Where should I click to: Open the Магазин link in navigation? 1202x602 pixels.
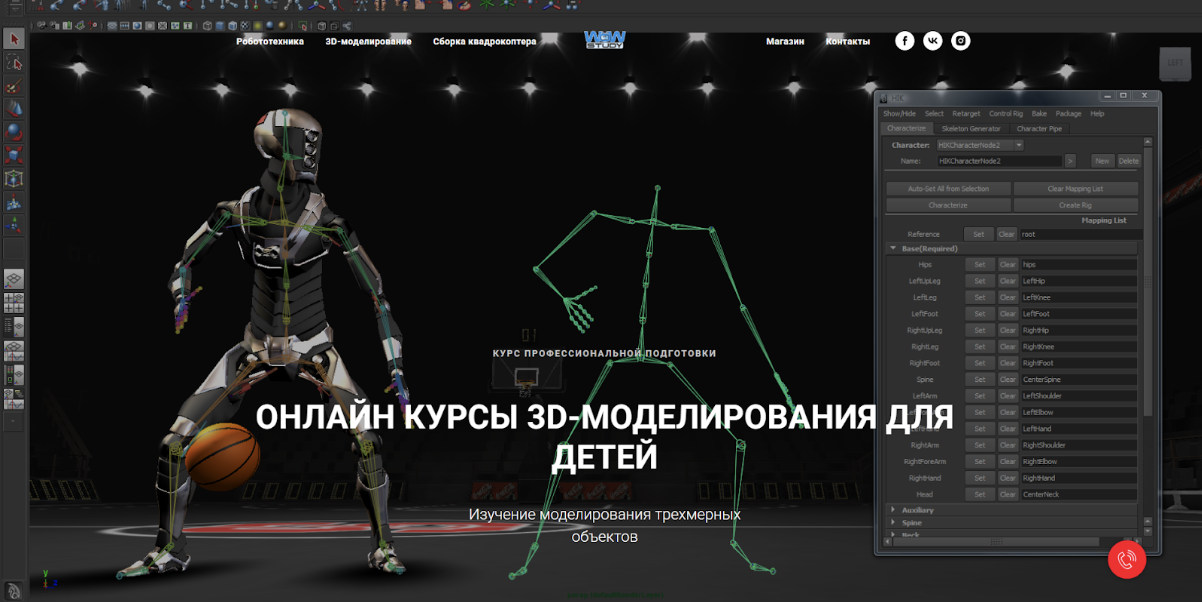[785, 42]
